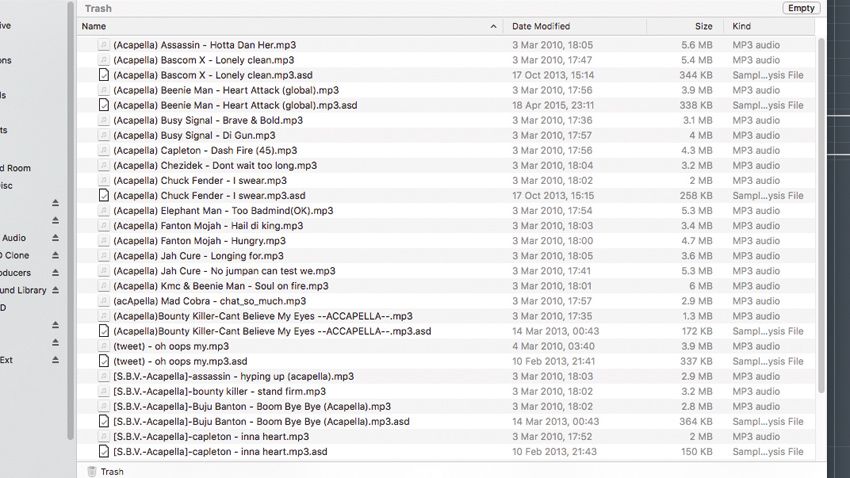850x478 pixels.
Task: Toggle the sort direction chevron in the Name column
Action: click(x=493, y=26)
